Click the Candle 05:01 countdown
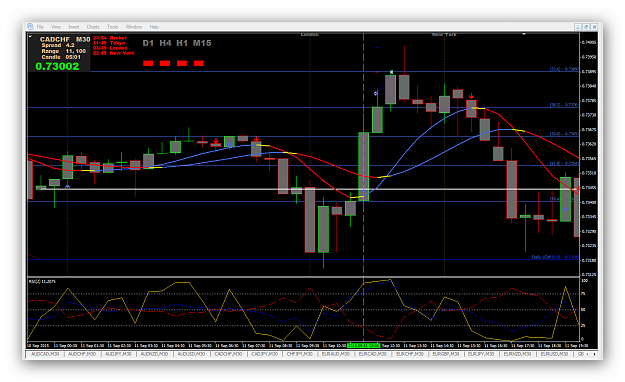The width and height of the screenshot is (625, 382). tap(61, 57)
